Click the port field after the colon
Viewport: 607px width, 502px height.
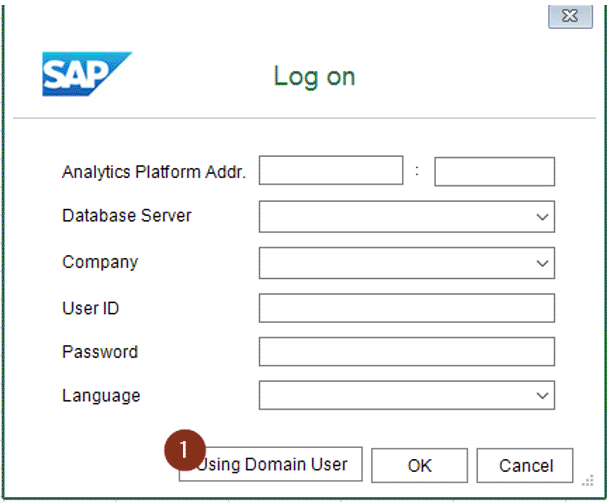[x=494, y=171]
